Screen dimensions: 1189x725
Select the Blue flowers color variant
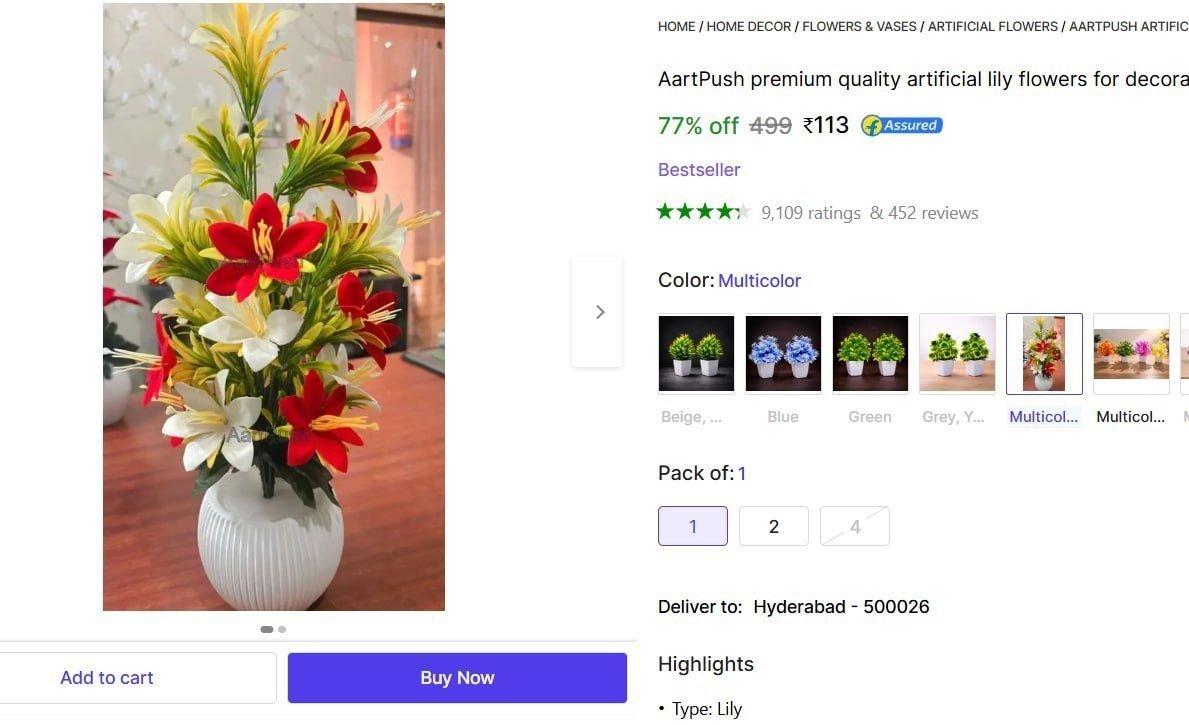point(783,354)
